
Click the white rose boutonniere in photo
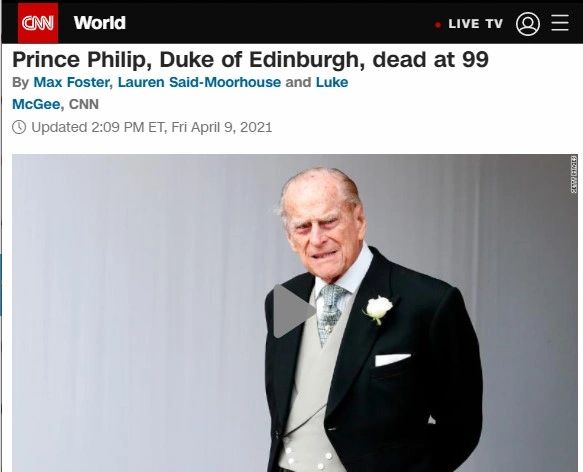click(x=379, y=308)
